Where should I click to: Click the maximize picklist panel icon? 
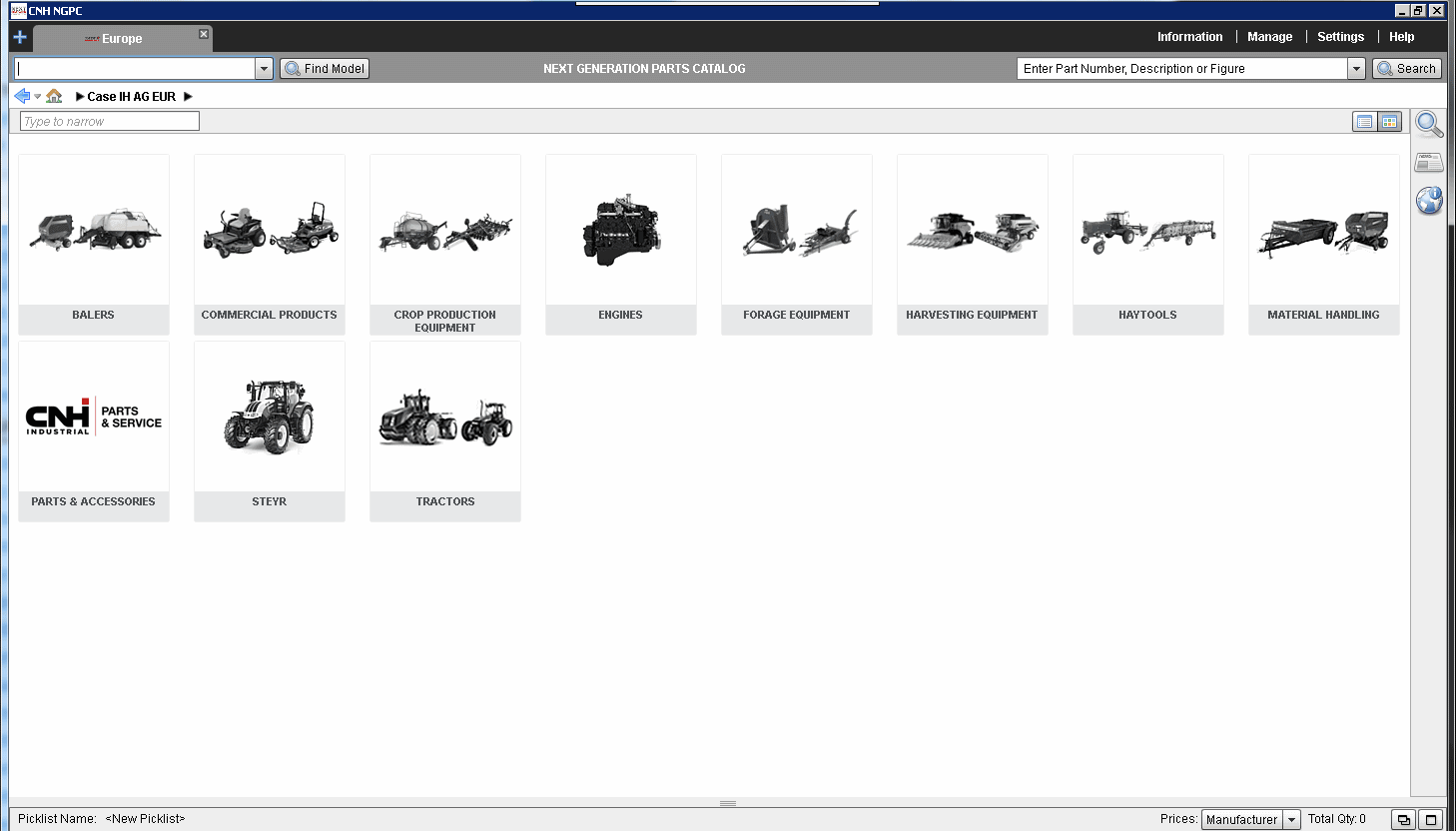pos(1430,820)
